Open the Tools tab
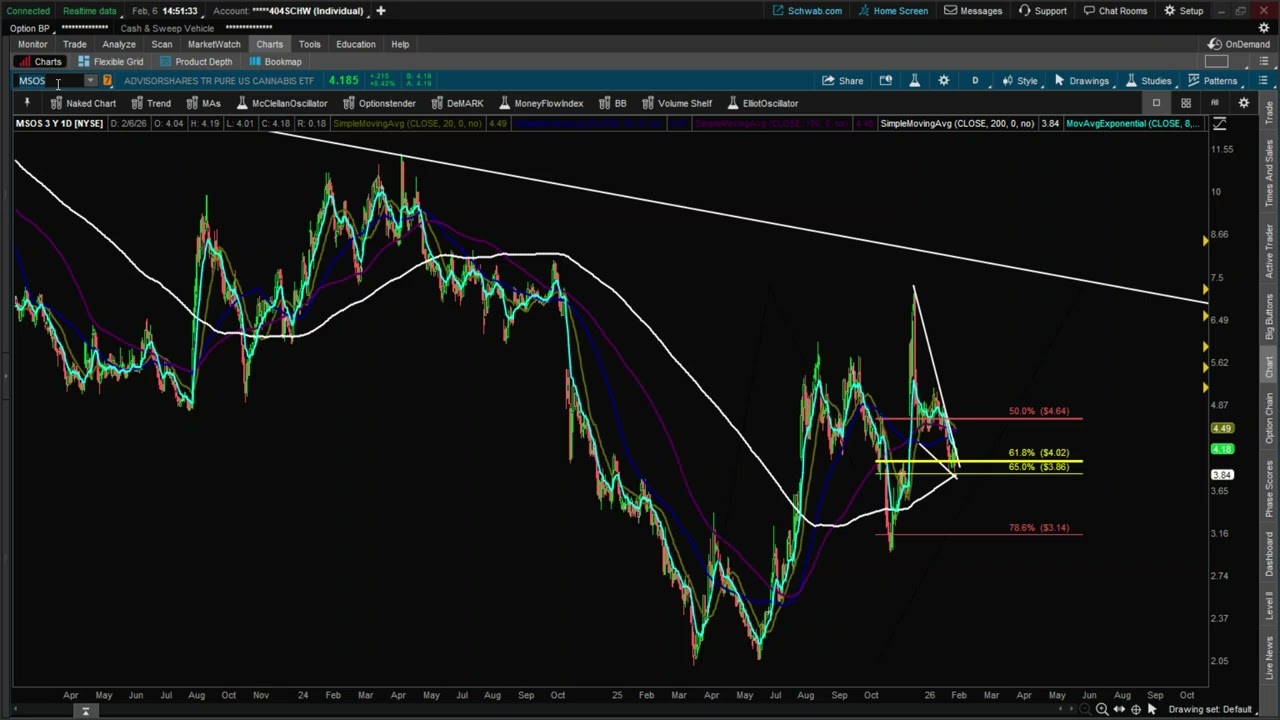 click(309, 44)
